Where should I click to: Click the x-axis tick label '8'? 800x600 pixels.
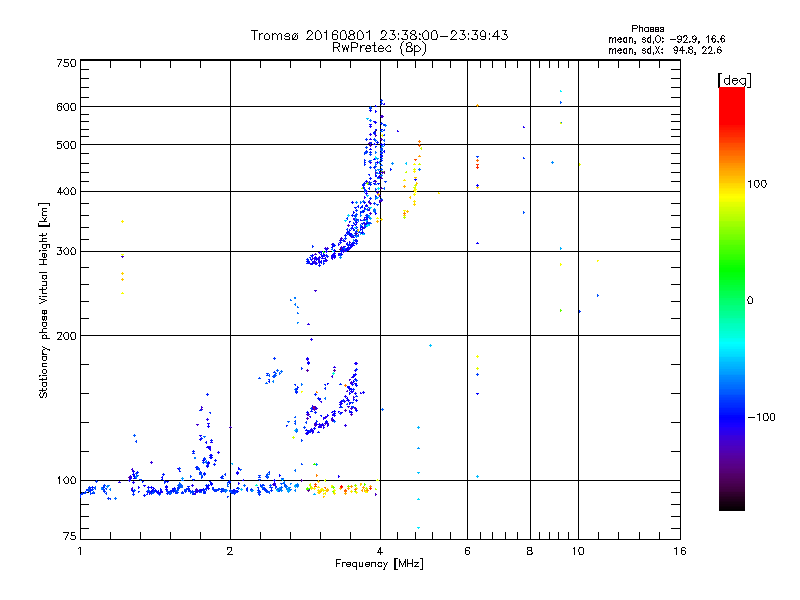tap(530, 551)
